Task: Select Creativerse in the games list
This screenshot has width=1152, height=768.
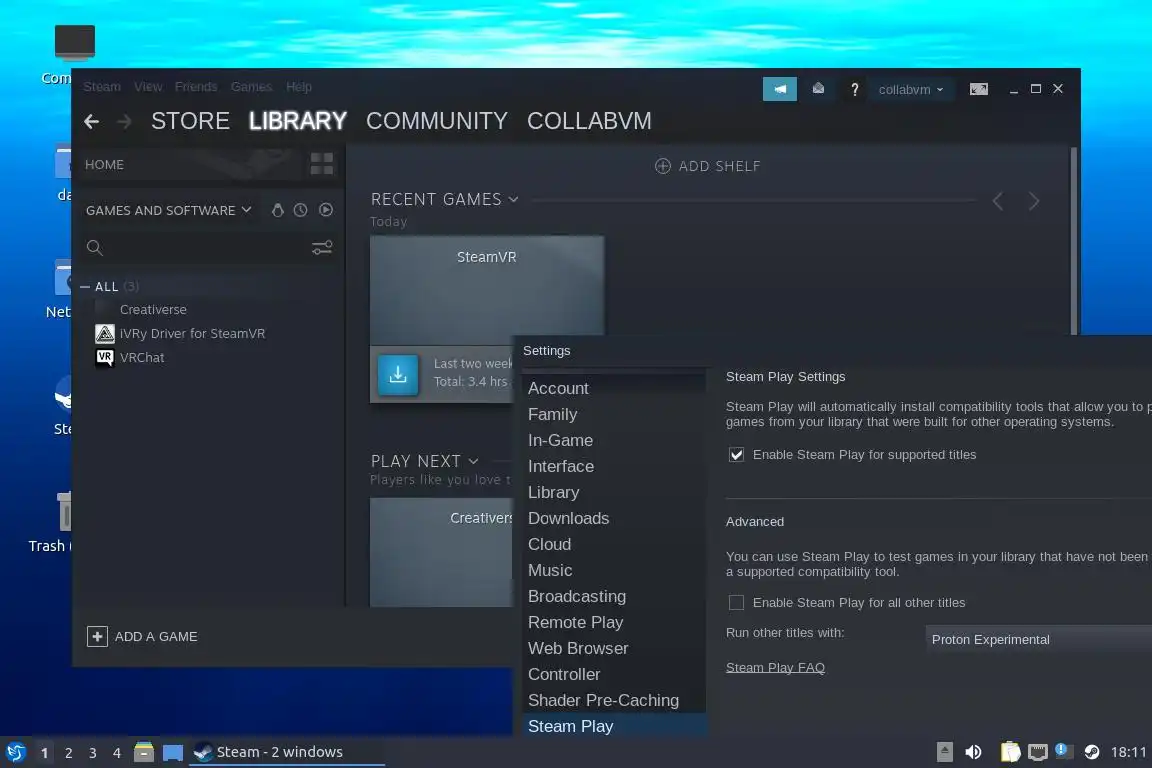Action: [153, 309]
